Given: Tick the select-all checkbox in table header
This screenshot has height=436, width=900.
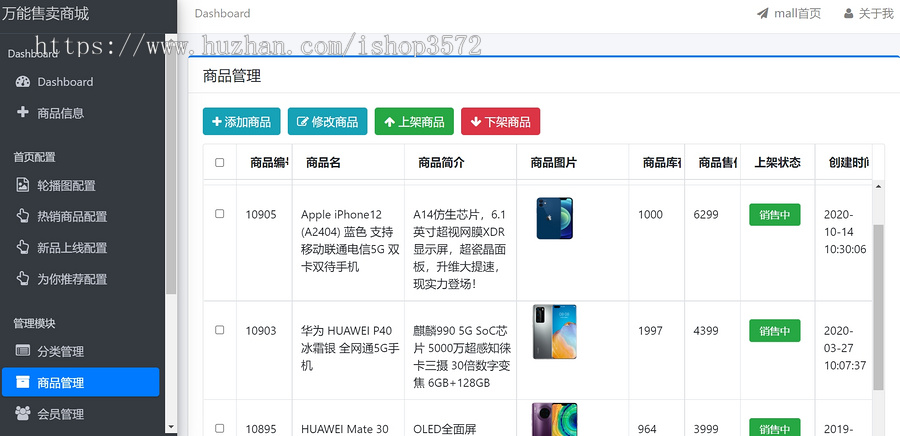Looking at the screenshot, I should point(220,163).
